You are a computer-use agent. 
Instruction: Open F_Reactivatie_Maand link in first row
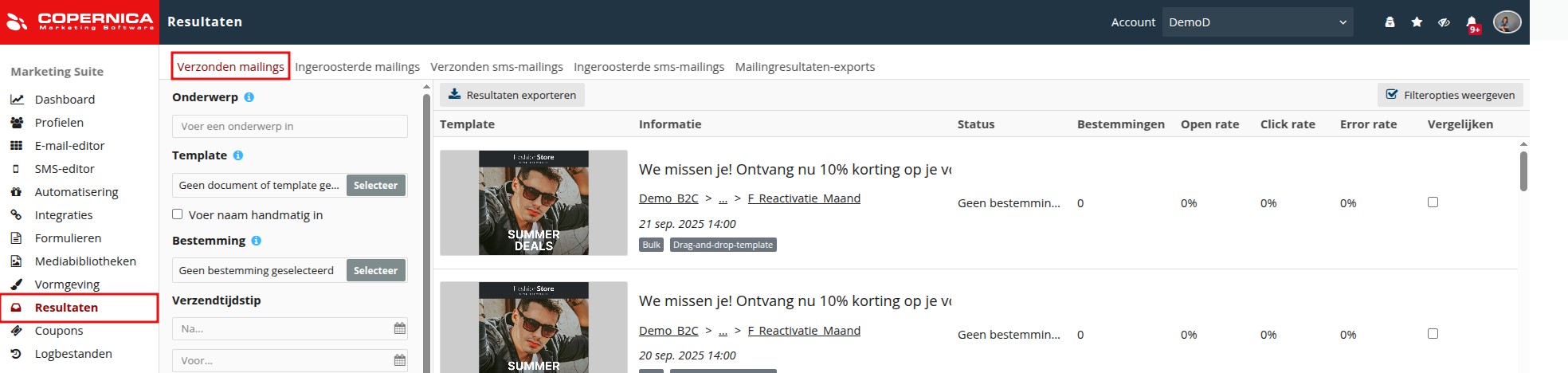(804, 198)
